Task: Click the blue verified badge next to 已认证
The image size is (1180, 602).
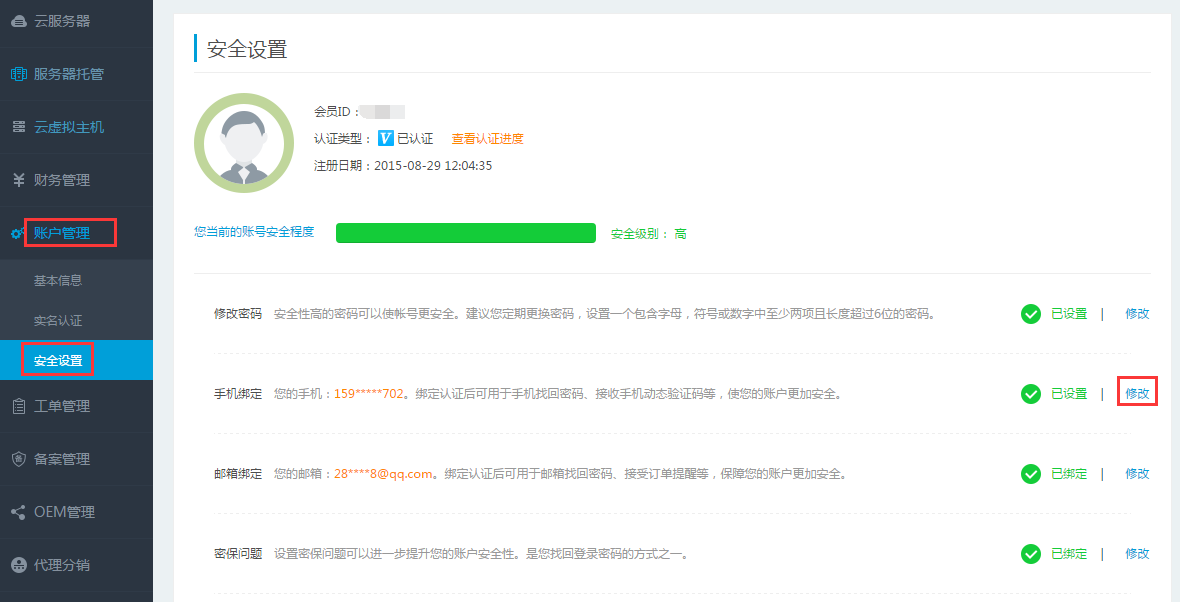Action: point(385,139)
